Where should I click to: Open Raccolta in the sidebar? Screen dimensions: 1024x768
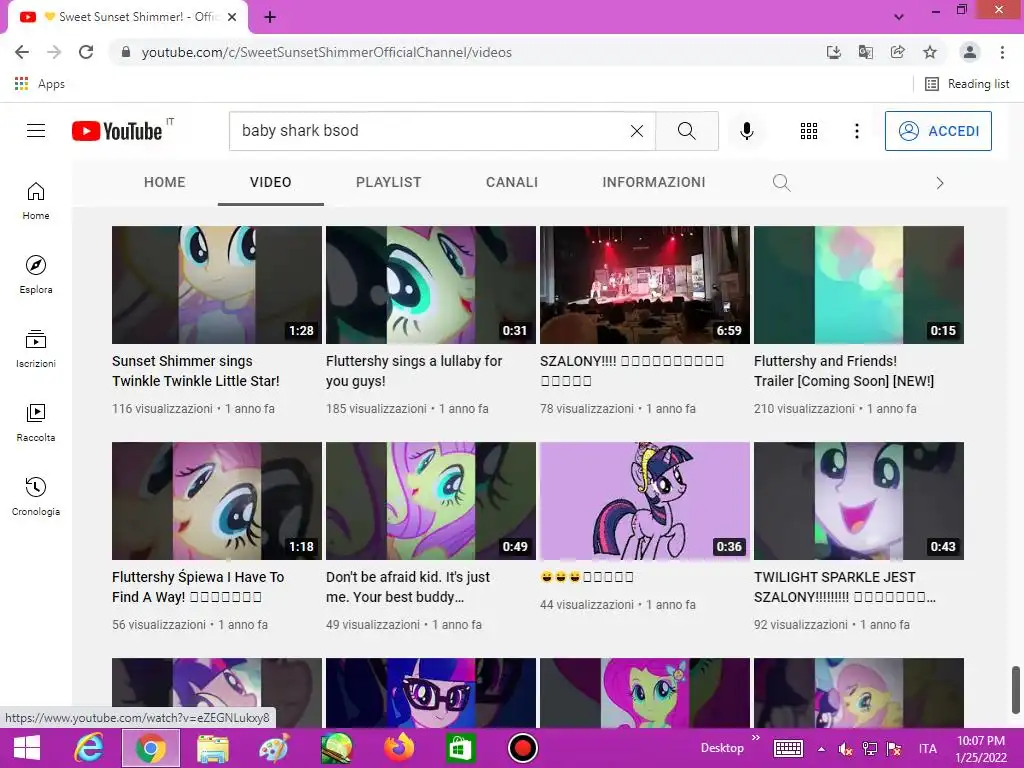(x=36, y=423)
